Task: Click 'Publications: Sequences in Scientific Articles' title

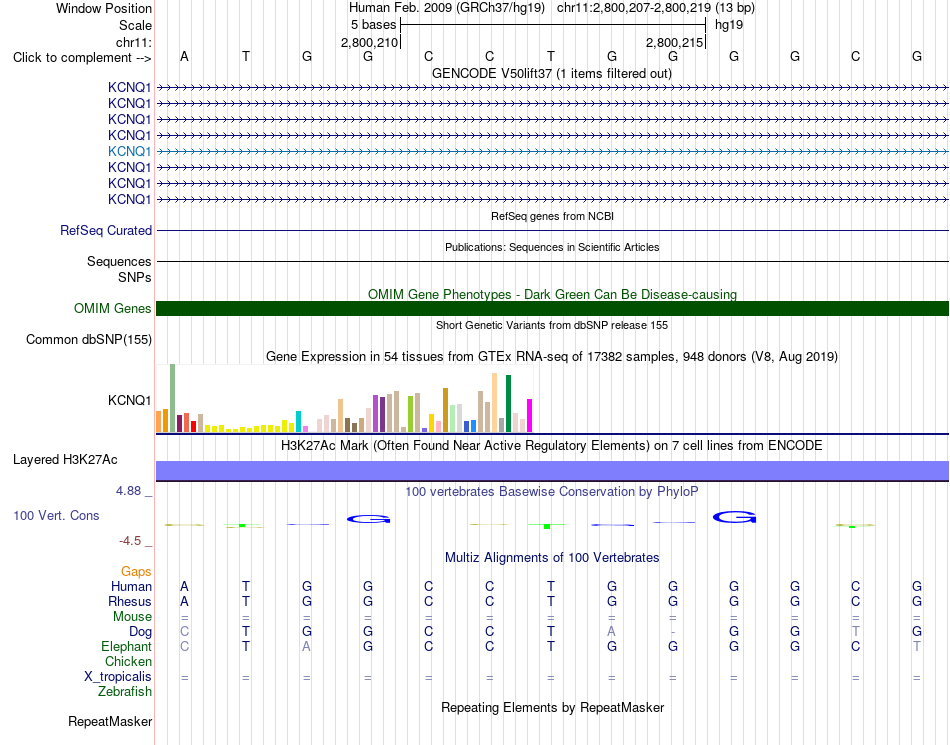Action: tap(552, 247)
